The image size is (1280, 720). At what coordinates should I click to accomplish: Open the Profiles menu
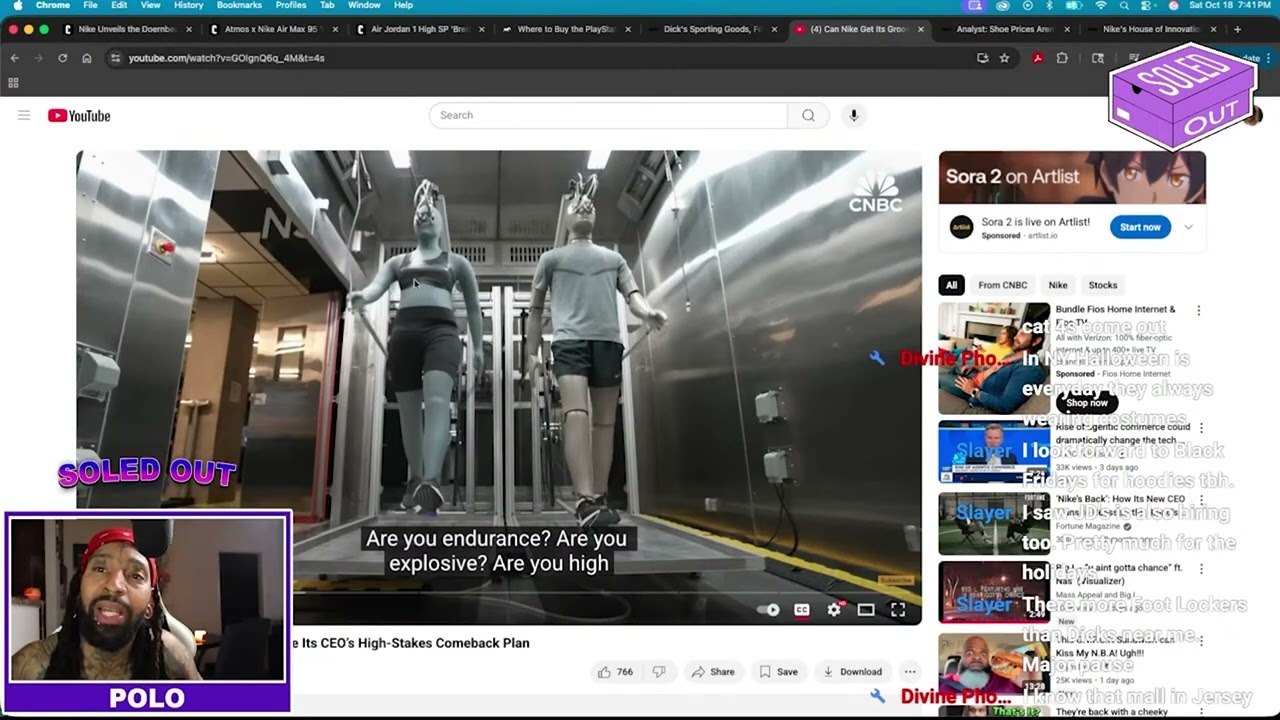click(291, 6)
